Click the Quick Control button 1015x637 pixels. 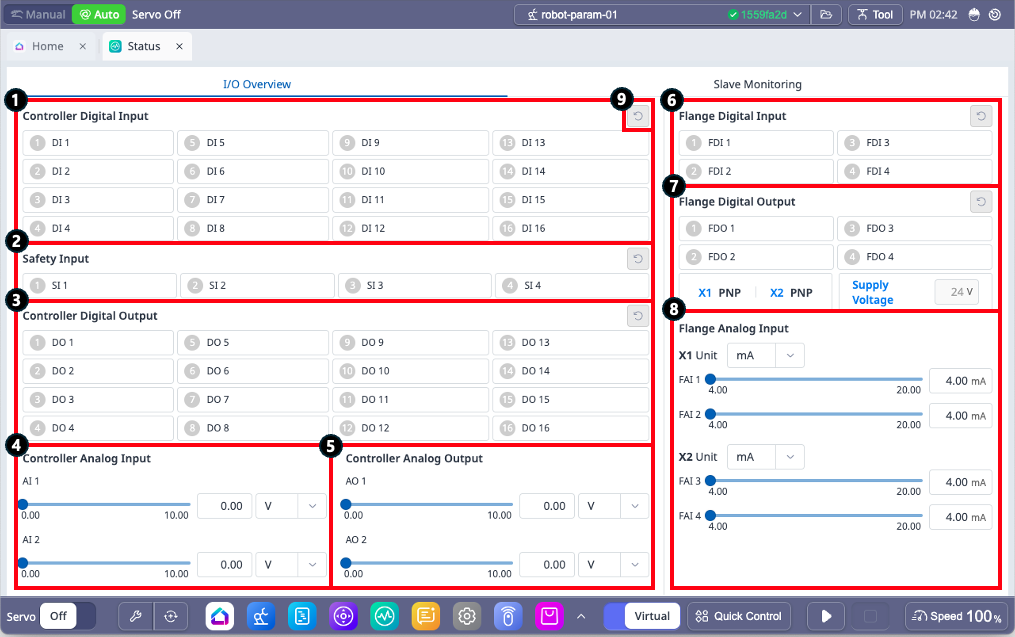tap(739, 616)
